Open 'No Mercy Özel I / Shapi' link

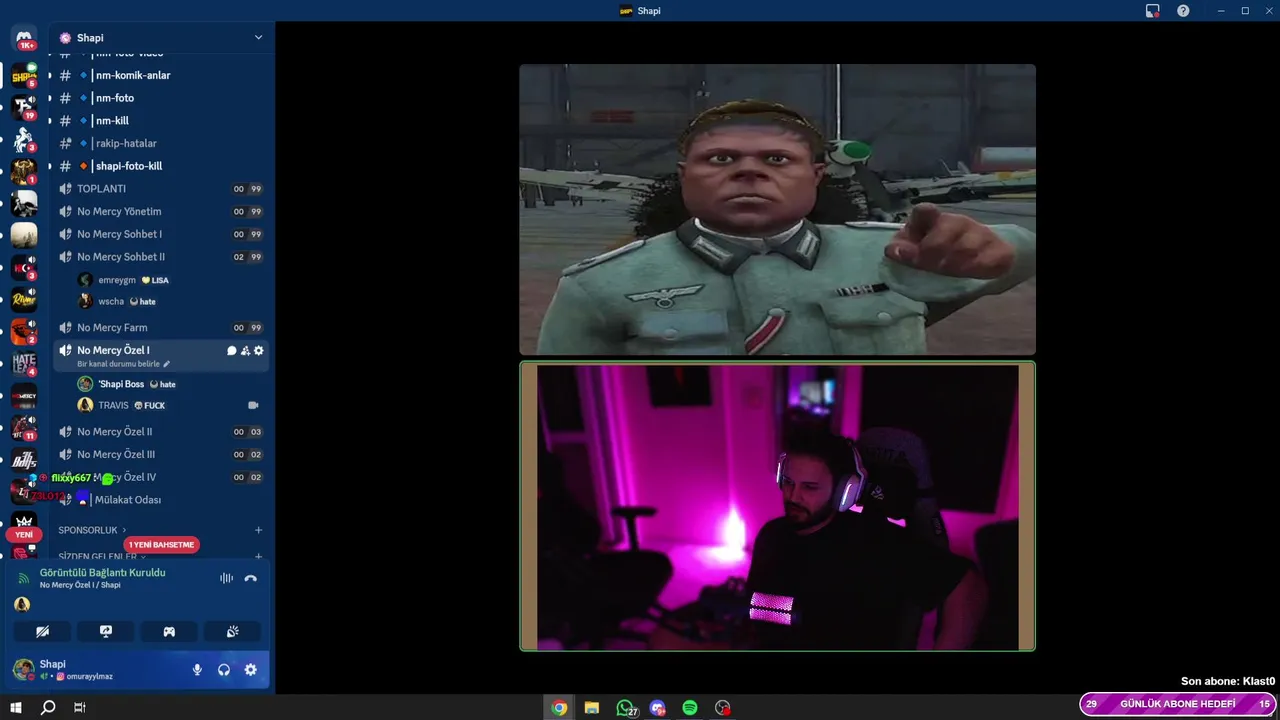coord(80,585)
